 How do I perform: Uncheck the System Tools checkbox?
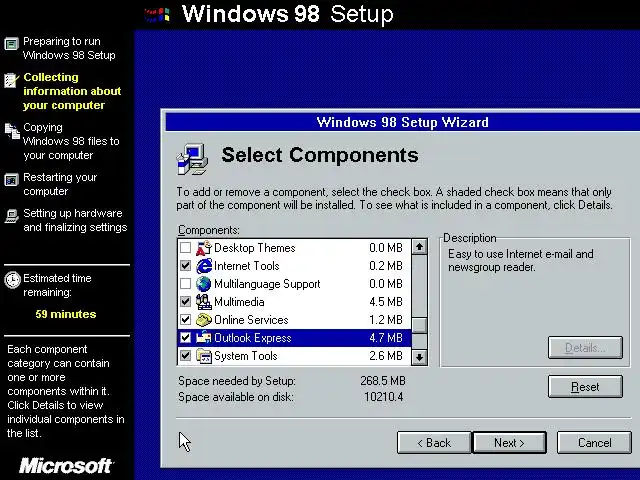pyautogui.click(x=185, y=356)
